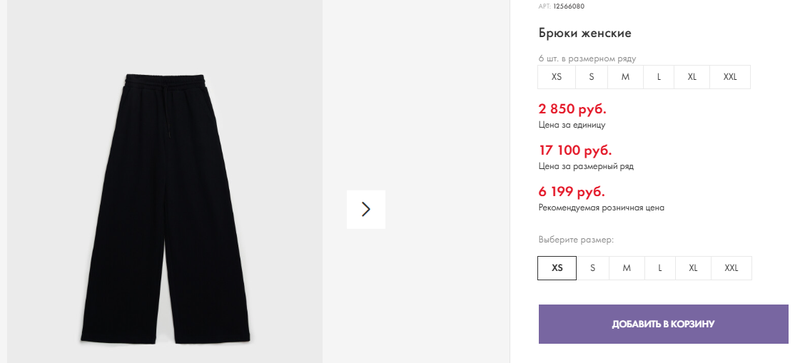Image resolution: width=800 pixels, height=363 pixels.
Task: Click S cell in size row table
Action: (591, 77)
